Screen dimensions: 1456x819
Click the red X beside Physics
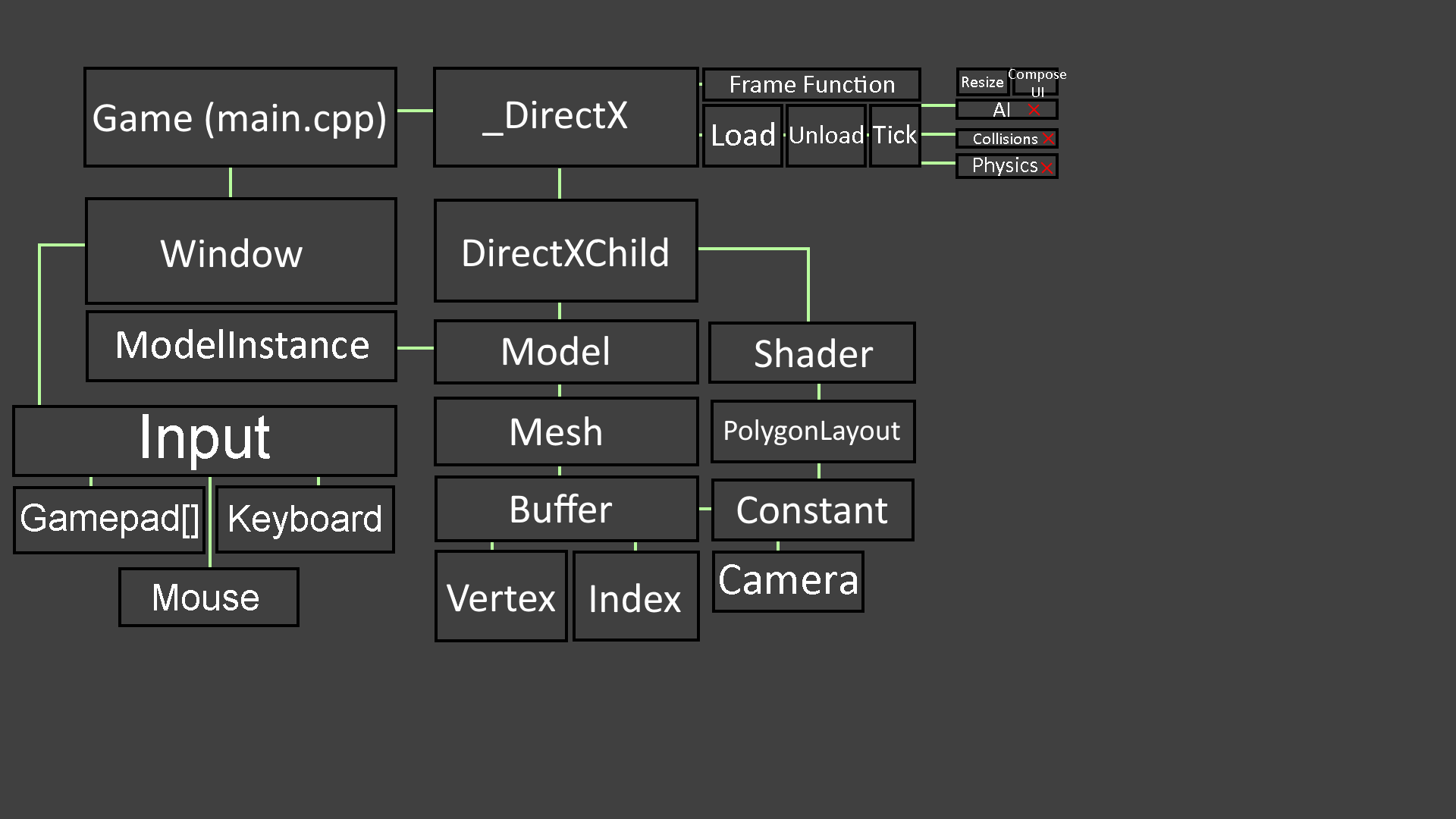[x=1047, y=168]
